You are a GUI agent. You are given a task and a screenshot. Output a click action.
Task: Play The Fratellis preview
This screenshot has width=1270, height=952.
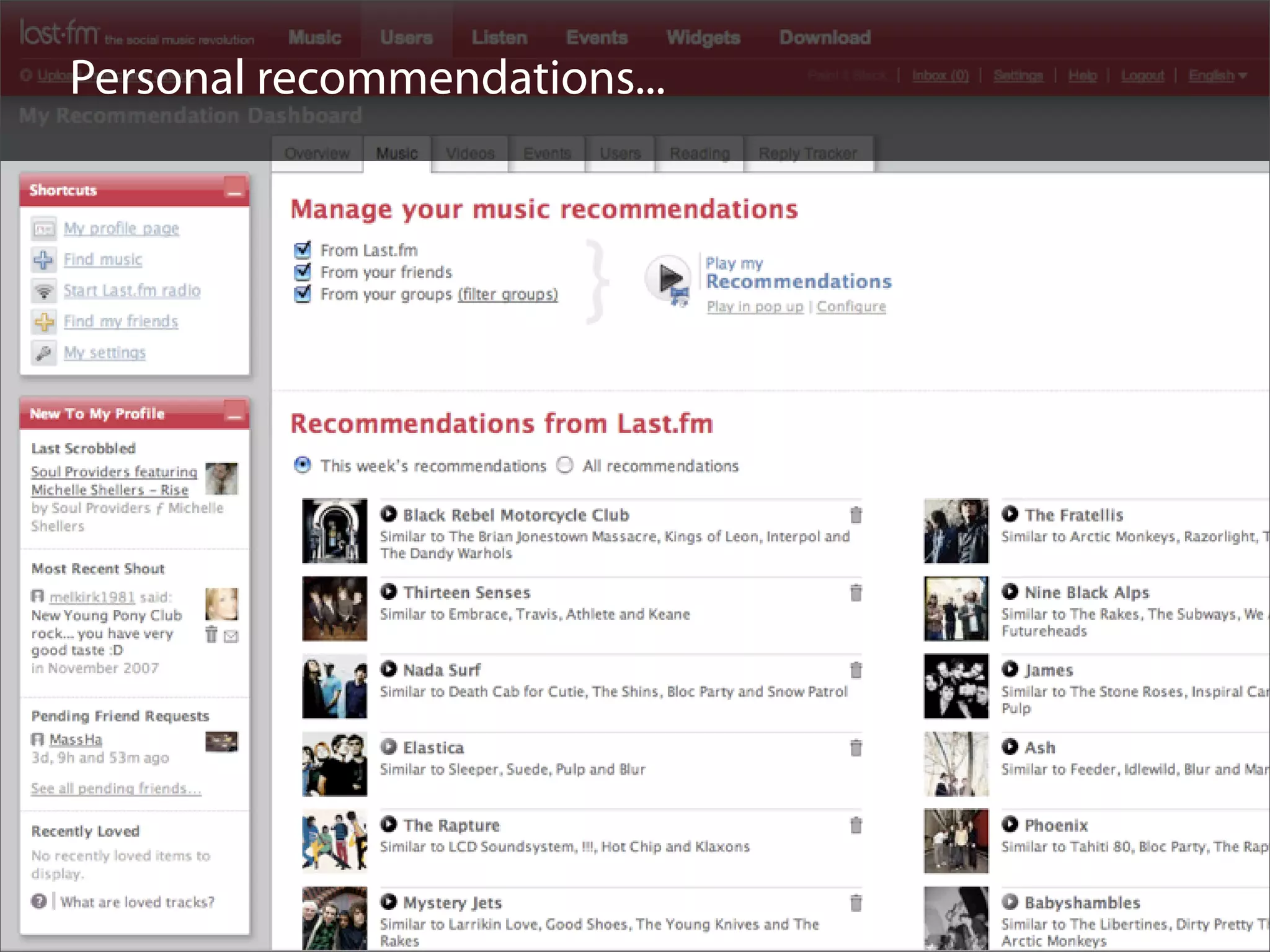[1010, 514]
